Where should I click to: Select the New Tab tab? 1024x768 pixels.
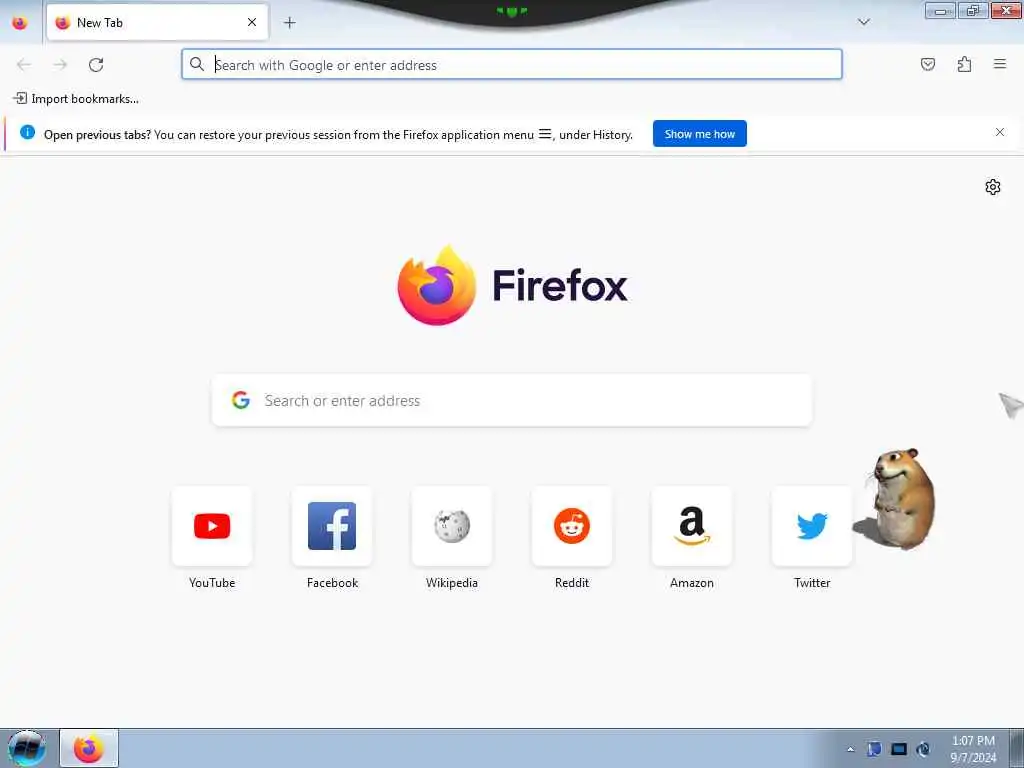tap(157, 22)
